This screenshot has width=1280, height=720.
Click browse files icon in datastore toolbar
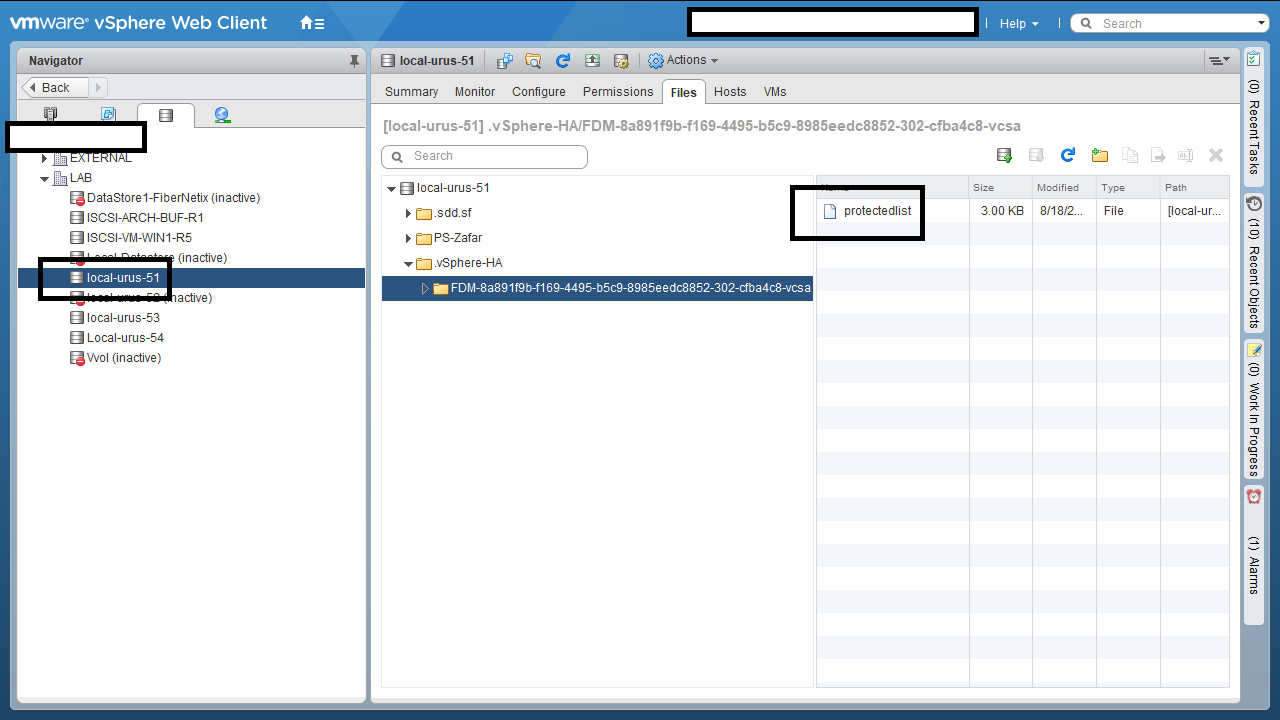pyautogui.click(x=533, y=61)
